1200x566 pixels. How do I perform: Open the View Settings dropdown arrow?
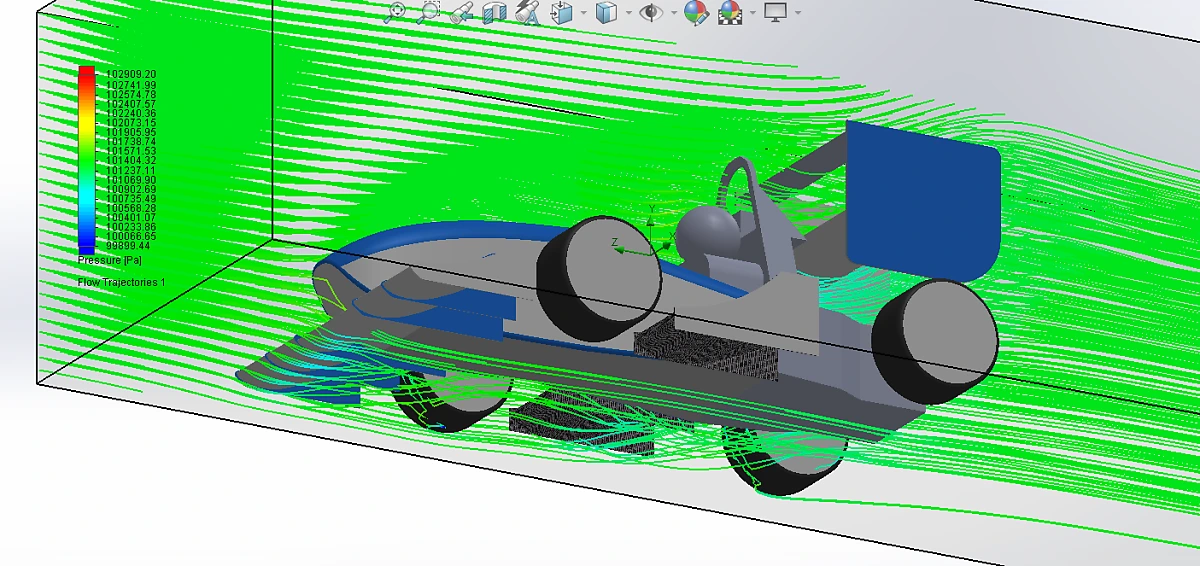pos(798,13)
